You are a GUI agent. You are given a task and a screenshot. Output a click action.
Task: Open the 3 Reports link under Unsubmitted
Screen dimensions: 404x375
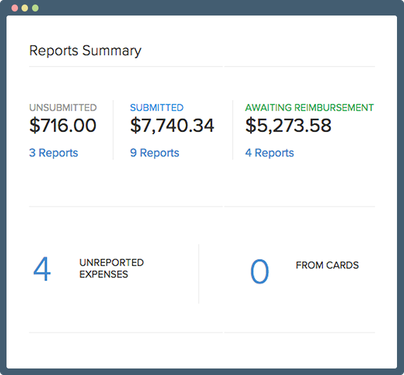(x=54, y=153)
